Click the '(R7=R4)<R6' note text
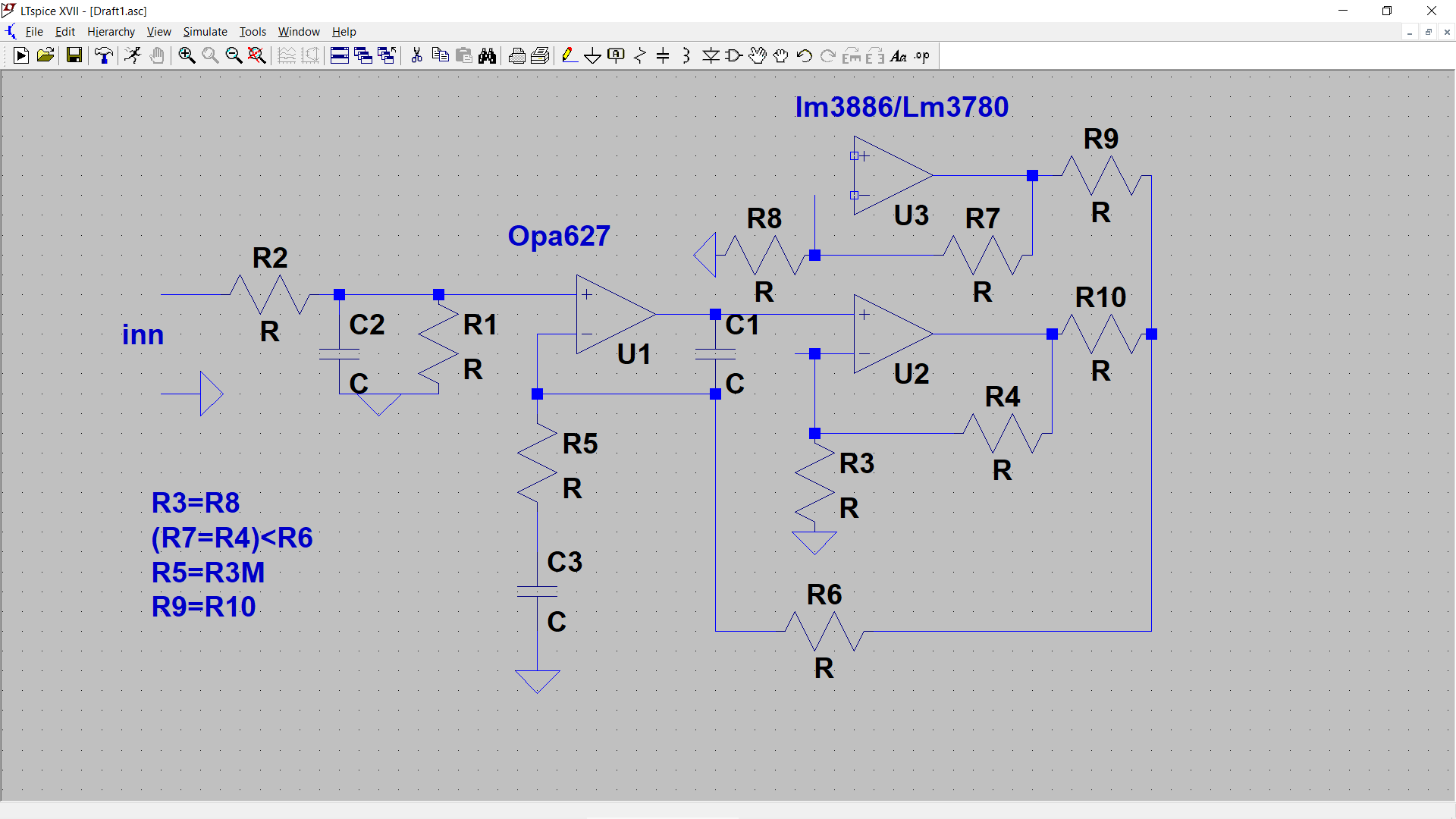1456x819 pixels. pyautogui.click(x=232, y=538)
